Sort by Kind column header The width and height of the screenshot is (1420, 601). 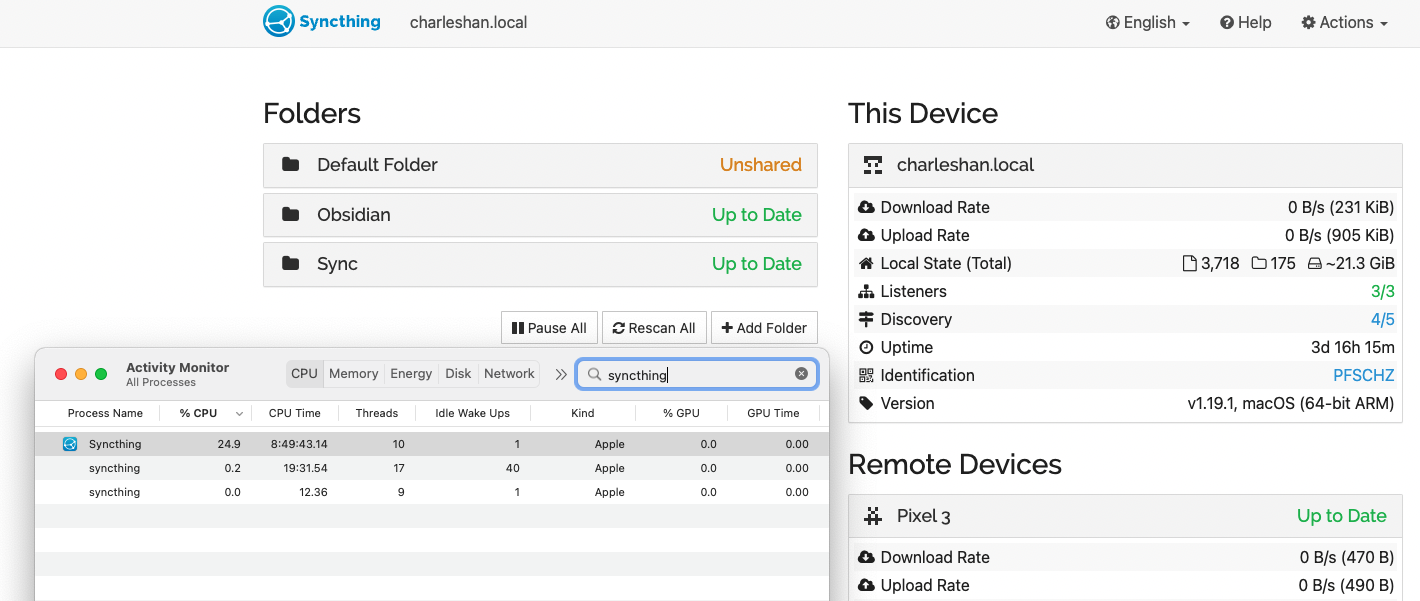[583, 413]
